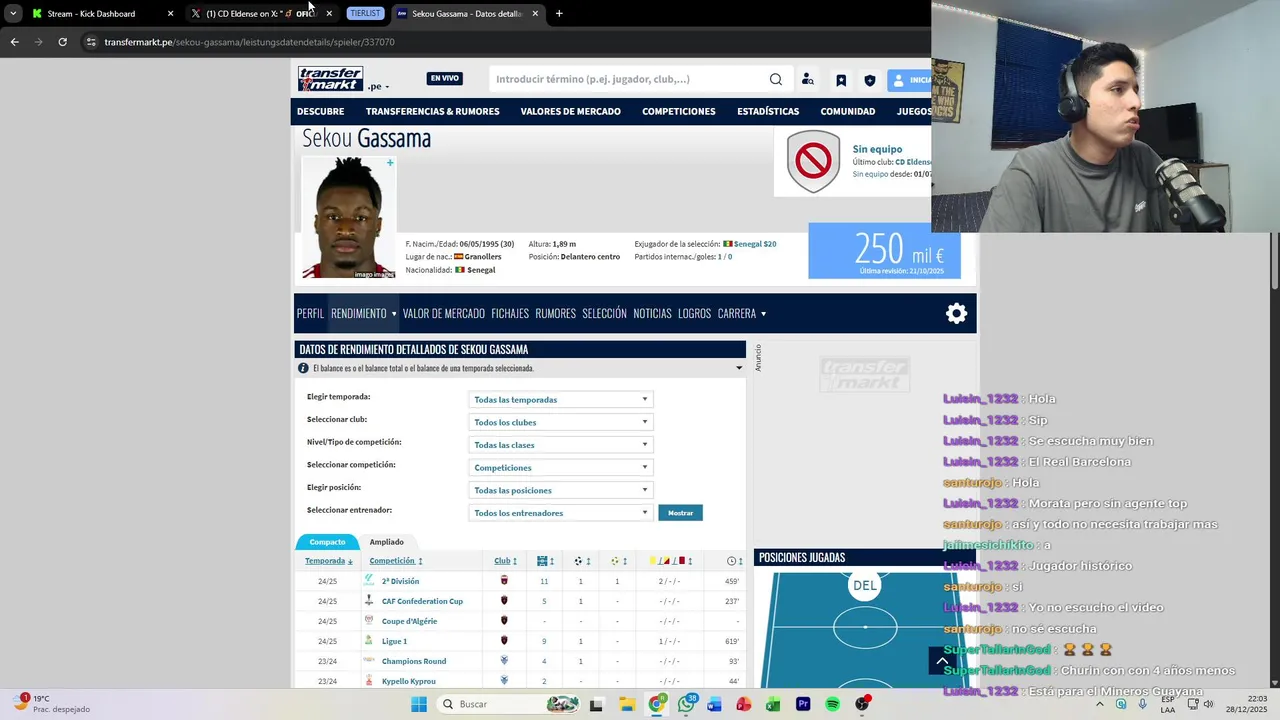
Task: Open the 2ª División competition link
Action: [x=400, y=581]
